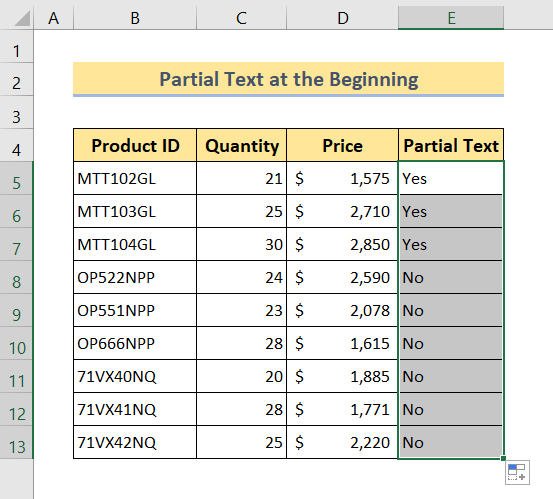Select row 4 header
The height and width of the screenshot is (499, 553).
[x=17, y=146]
